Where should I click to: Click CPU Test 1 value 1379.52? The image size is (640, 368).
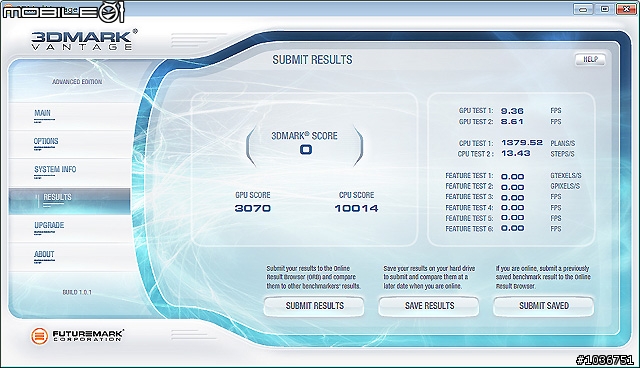(x=522, y=143)
